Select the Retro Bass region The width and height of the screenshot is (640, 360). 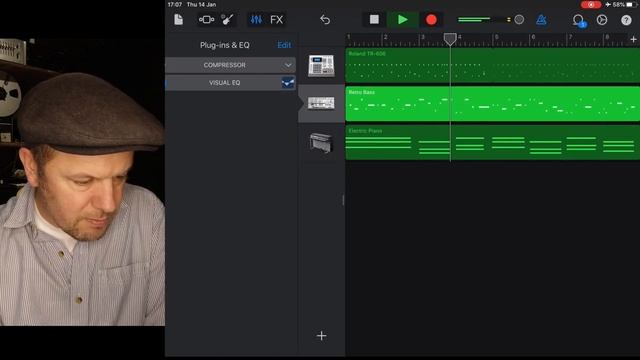pyautogui.click(x=493, y=104)
